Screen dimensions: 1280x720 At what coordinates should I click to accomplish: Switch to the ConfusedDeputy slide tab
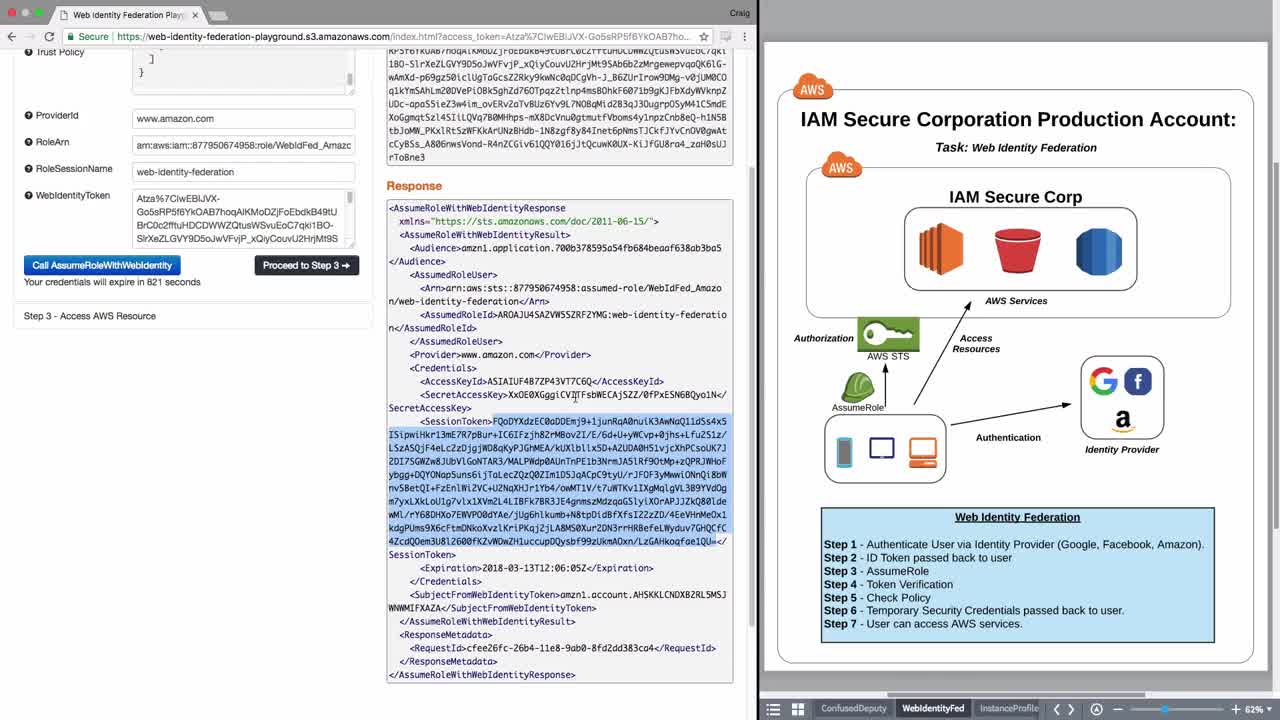click(853, 709)
